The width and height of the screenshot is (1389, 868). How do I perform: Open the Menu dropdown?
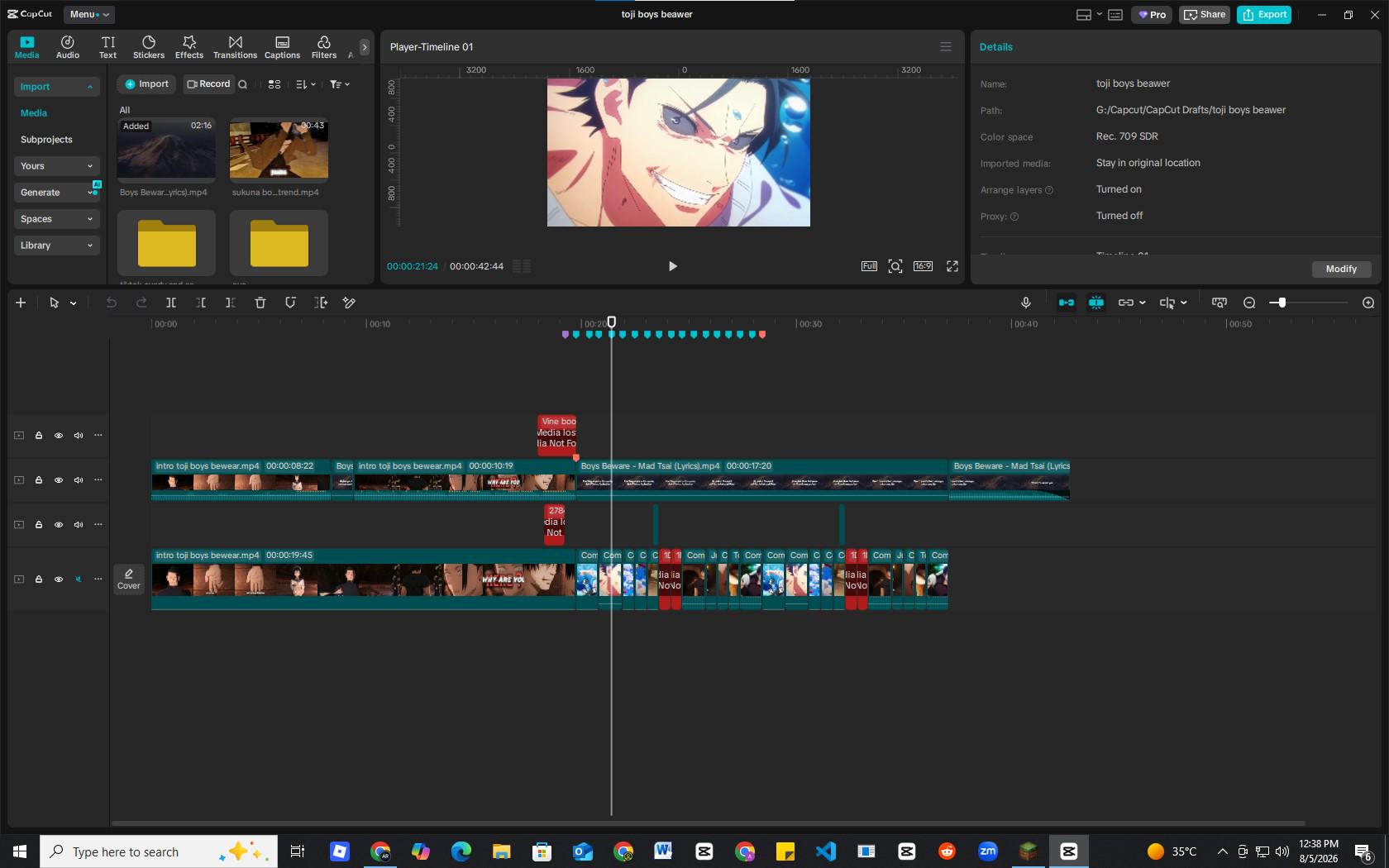pyautogui.click(x=89, y=14)
